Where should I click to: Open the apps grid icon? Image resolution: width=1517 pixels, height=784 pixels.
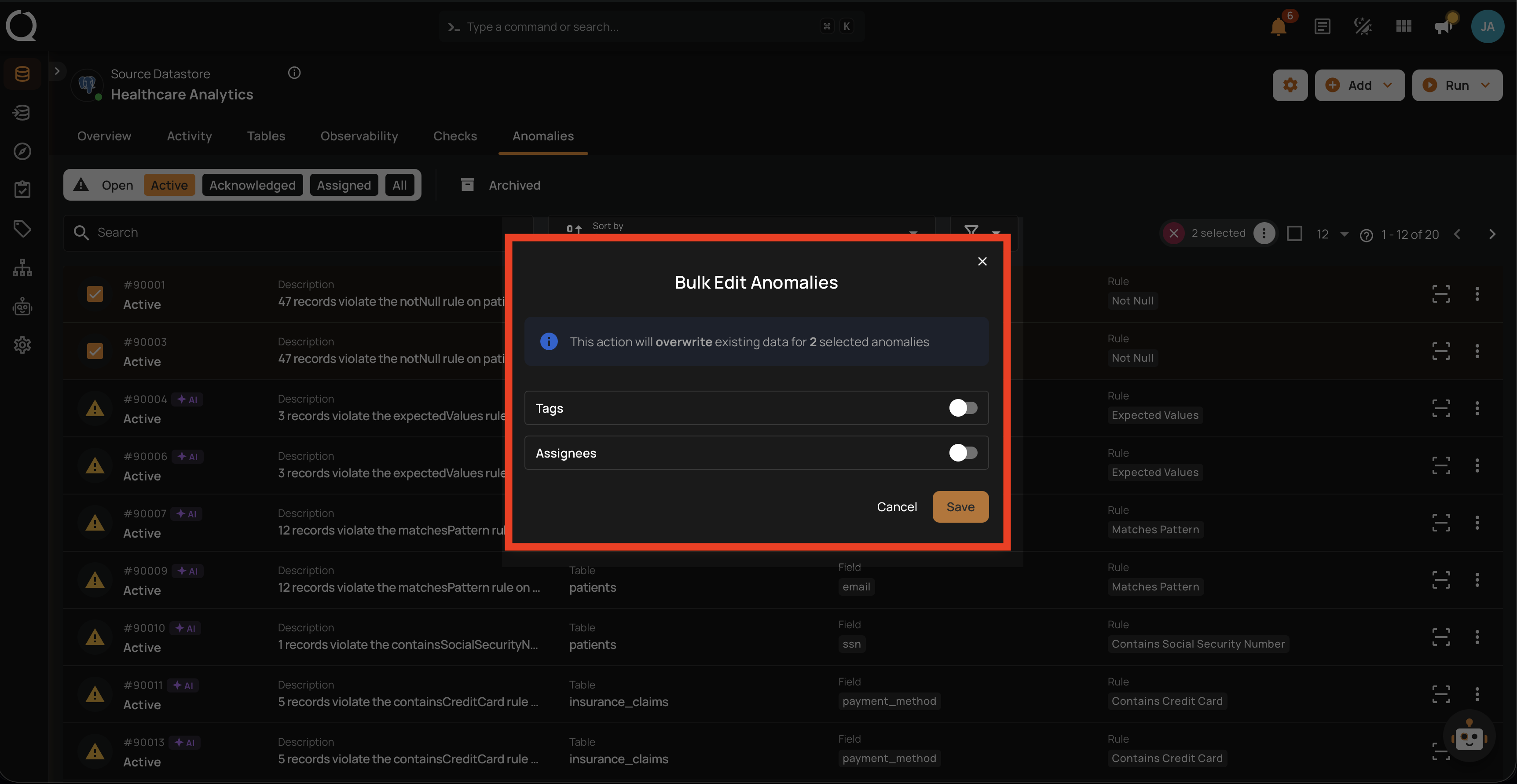click(x=1403, y=26)
